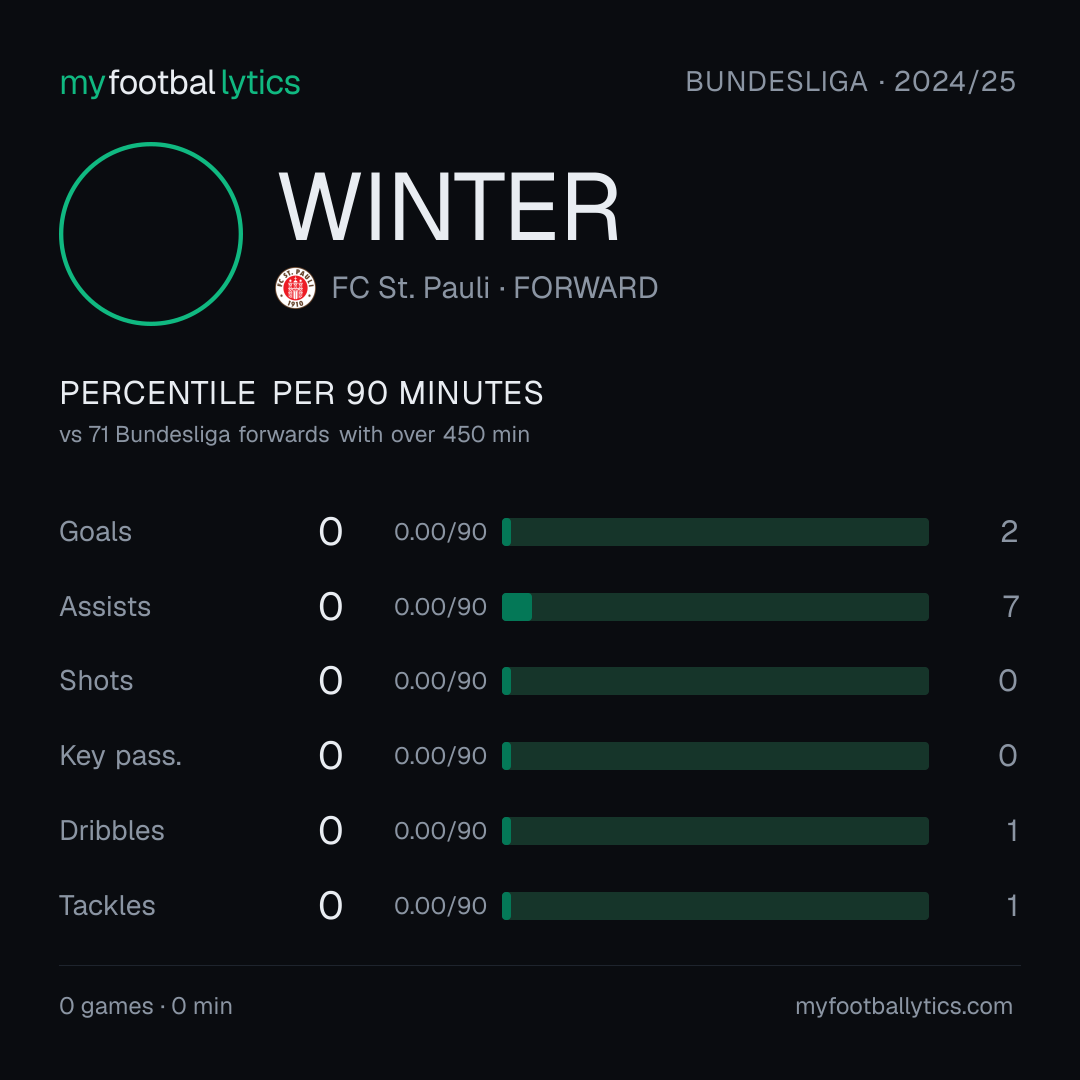Click the green player photo circle
This screenshot has height=1080, width=1080.
coord(151,233)
